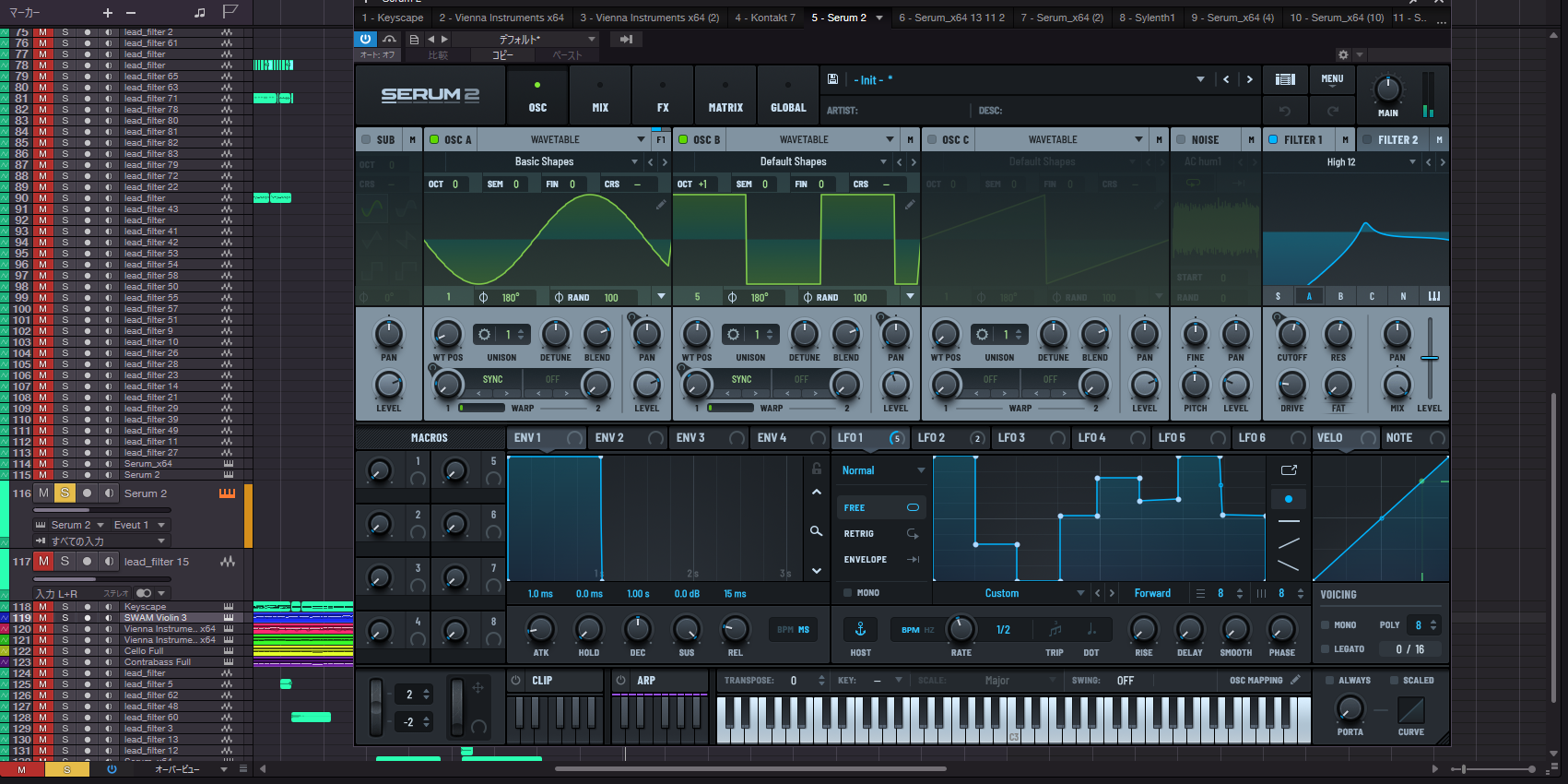This screenshot has width=1568, height=784.
Task: Click the orange keyboard icon on Serum 2 track
Action: pyautogui.click(x=227, y=493)
